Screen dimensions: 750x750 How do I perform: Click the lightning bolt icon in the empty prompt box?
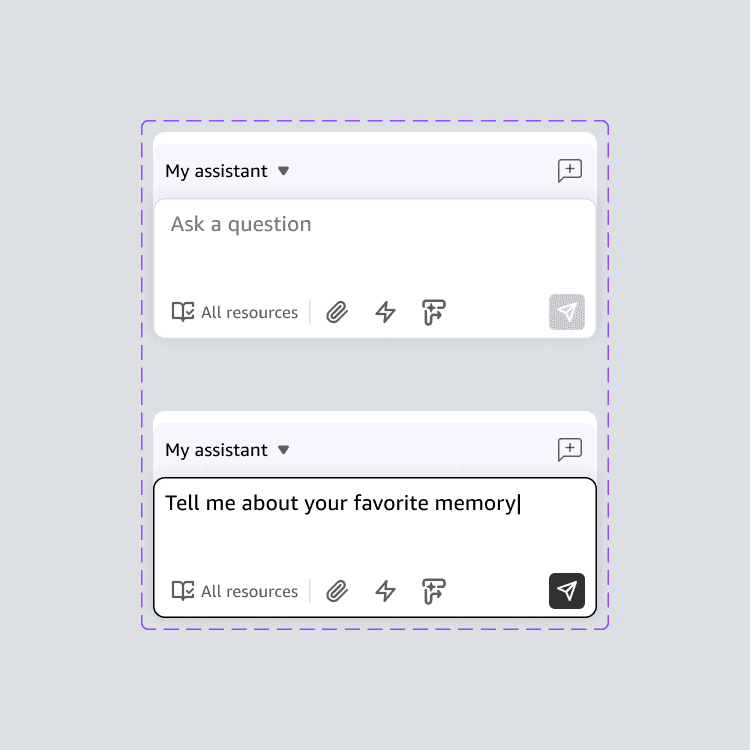385,312
